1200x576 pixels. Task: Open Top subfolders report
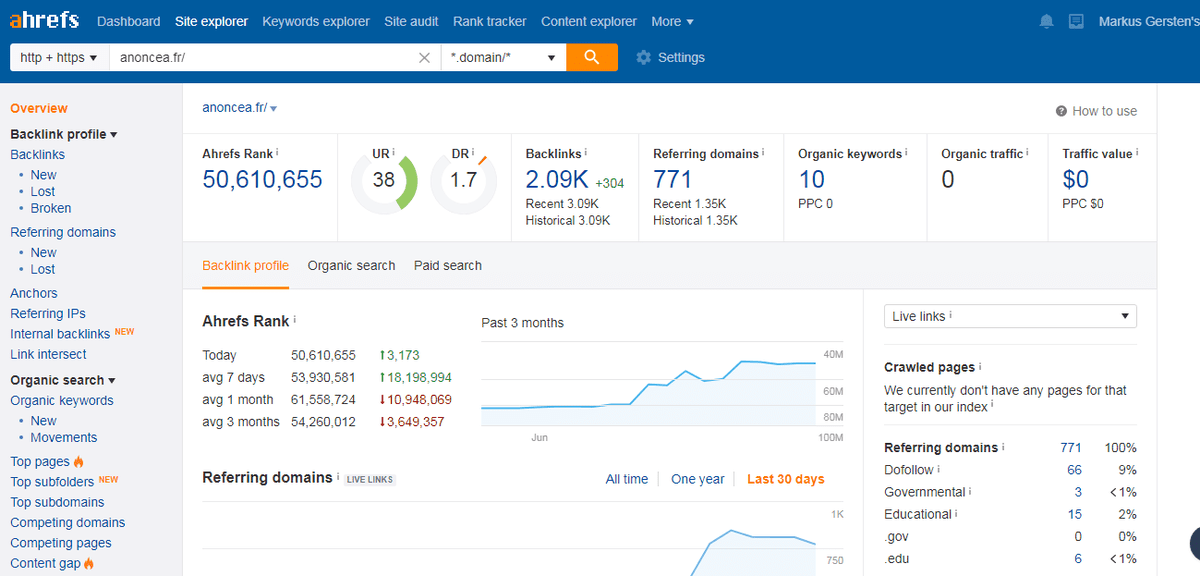(x=52, y=482)
